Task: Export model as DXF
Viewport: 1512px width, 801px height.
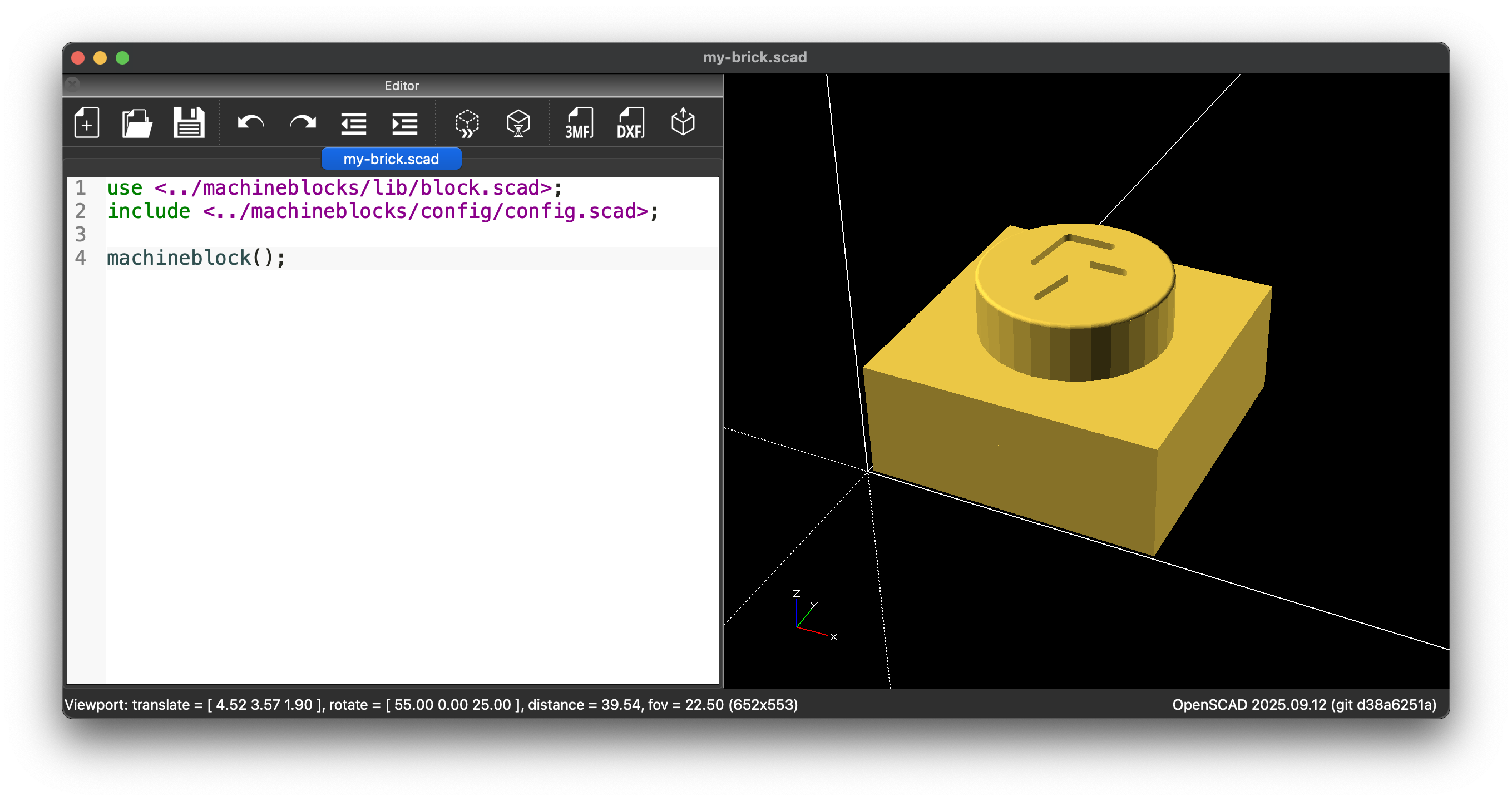Action: pyautogui.click(x=630, y=123)
